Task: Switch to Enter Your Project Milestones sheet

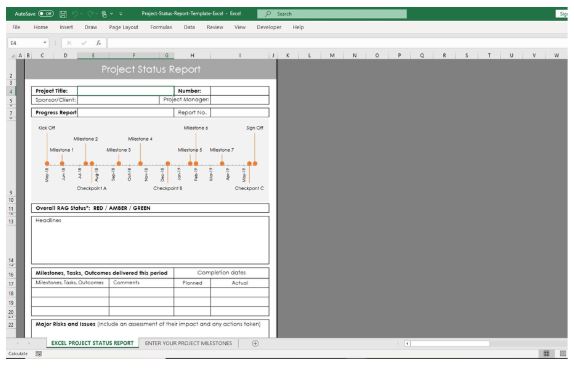Action: point(189,343)
